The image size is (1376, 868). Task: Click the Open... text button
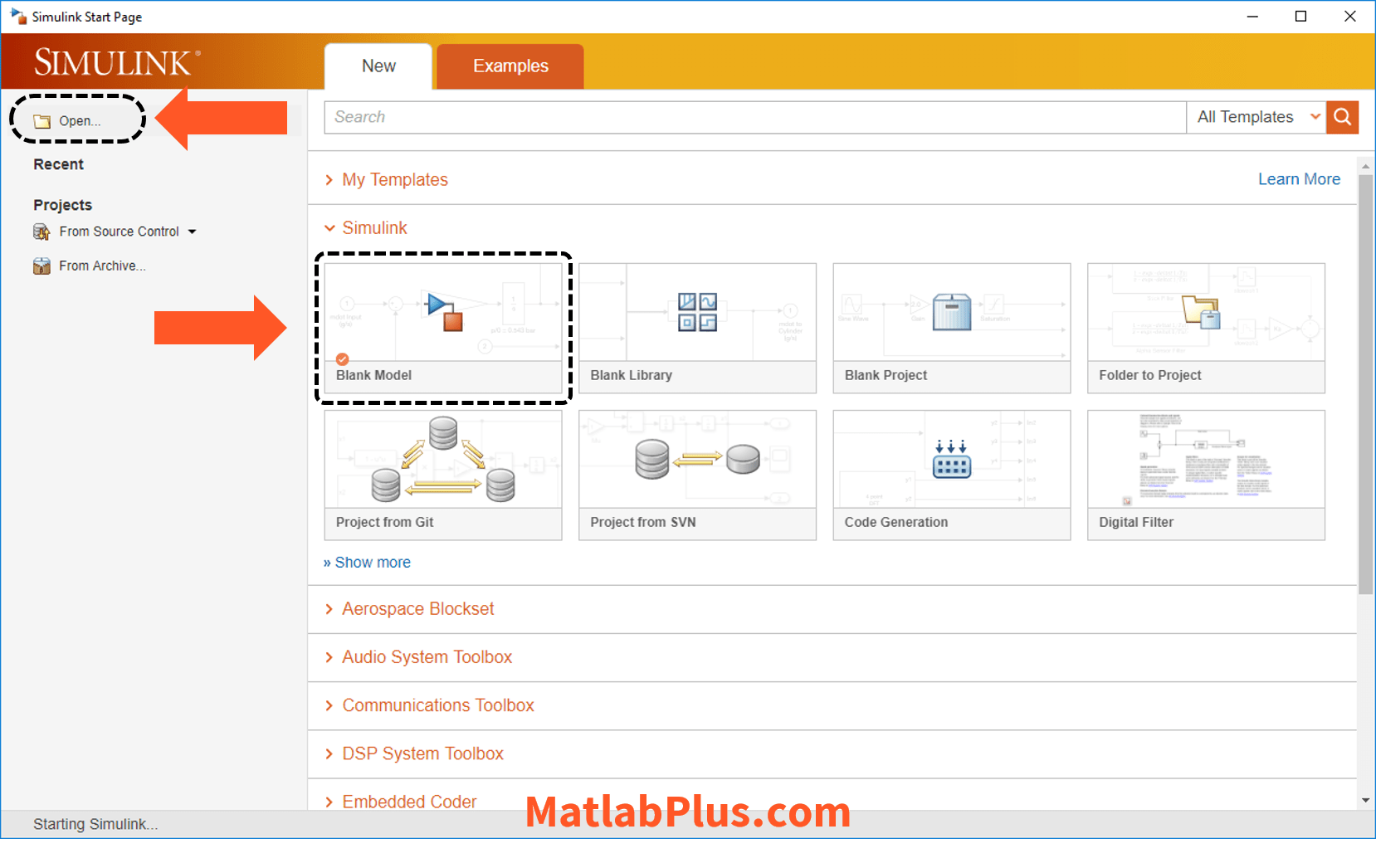[80, 121]
